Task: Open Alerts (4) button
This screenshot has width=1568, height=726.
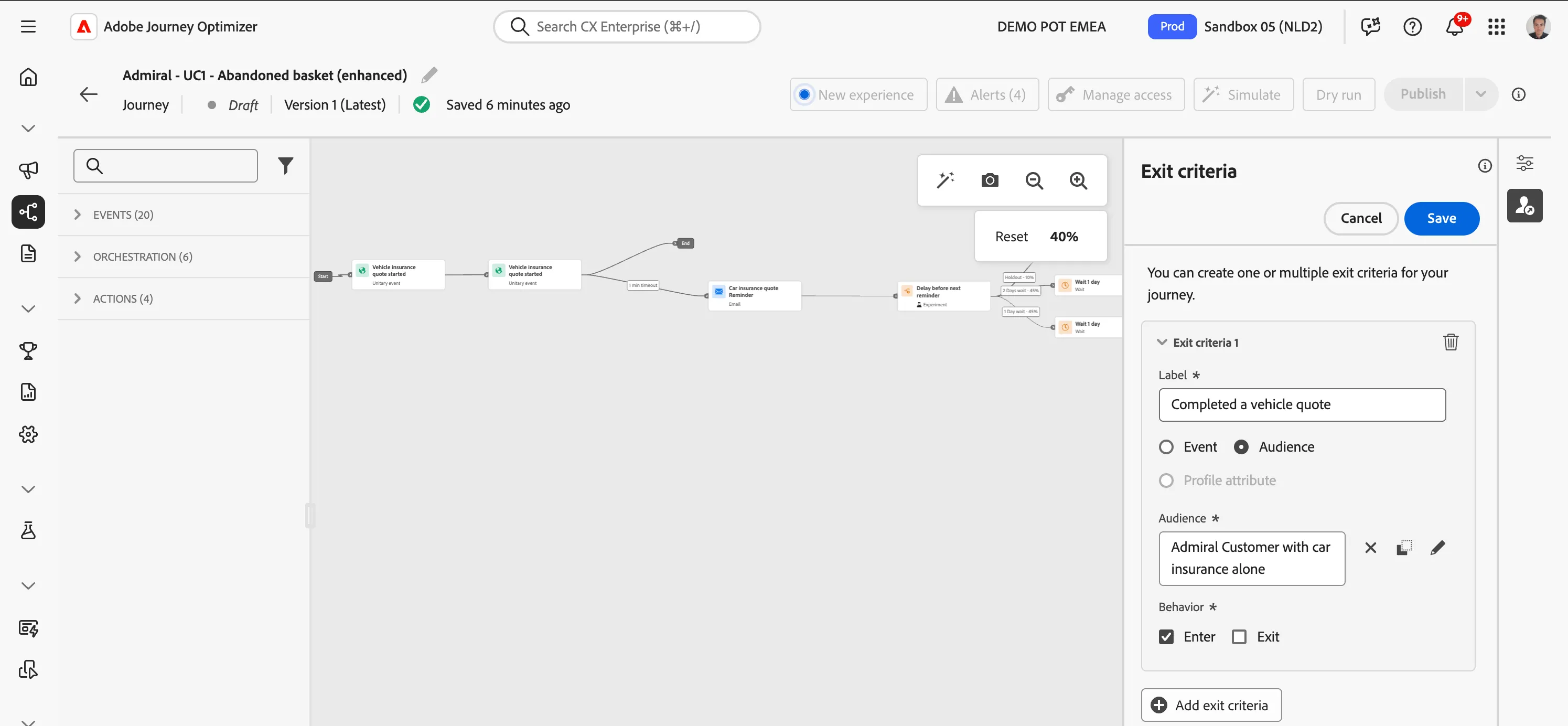Action: [987, 94]
